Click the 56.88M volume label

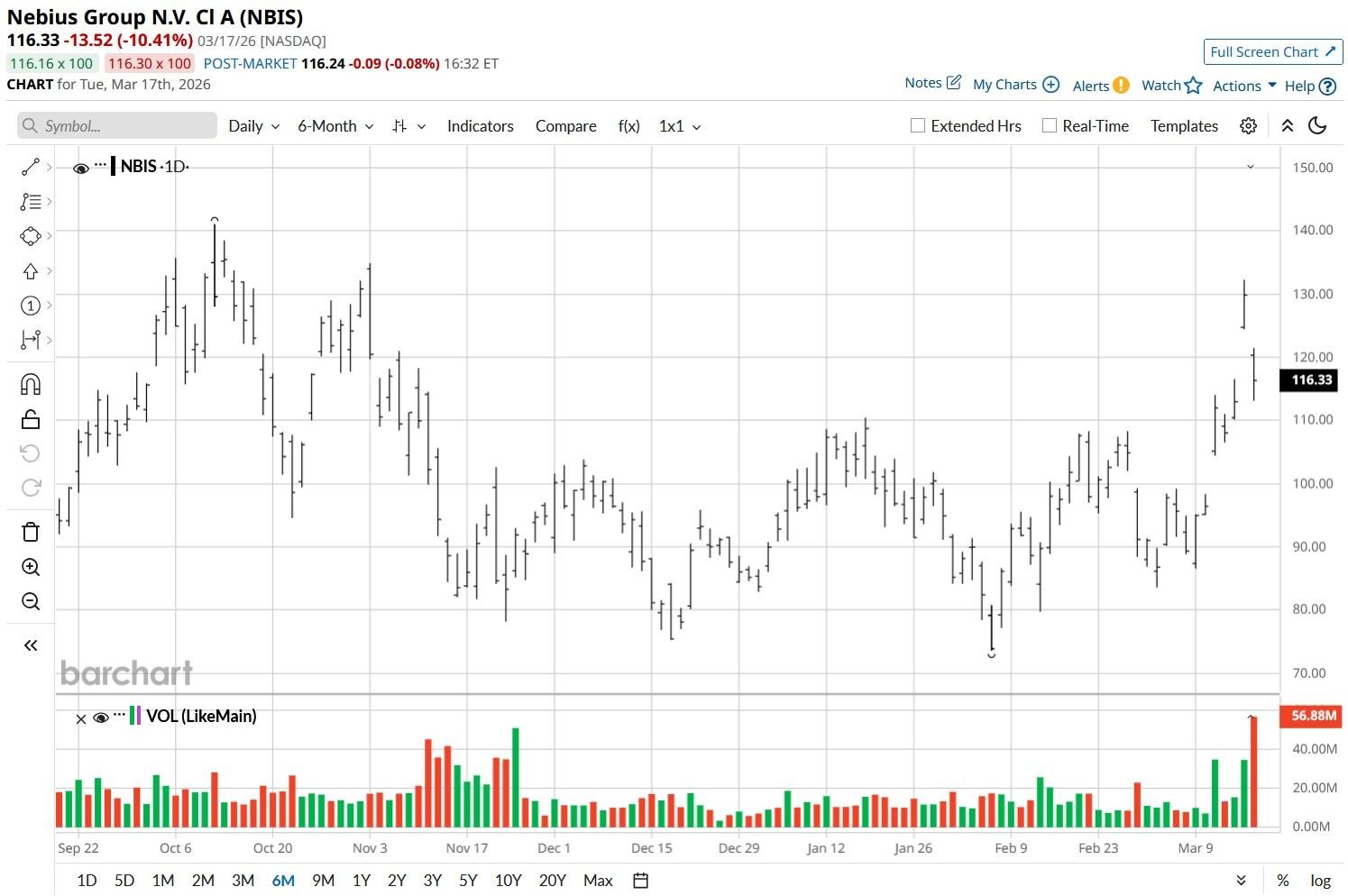click(1310, 716)
